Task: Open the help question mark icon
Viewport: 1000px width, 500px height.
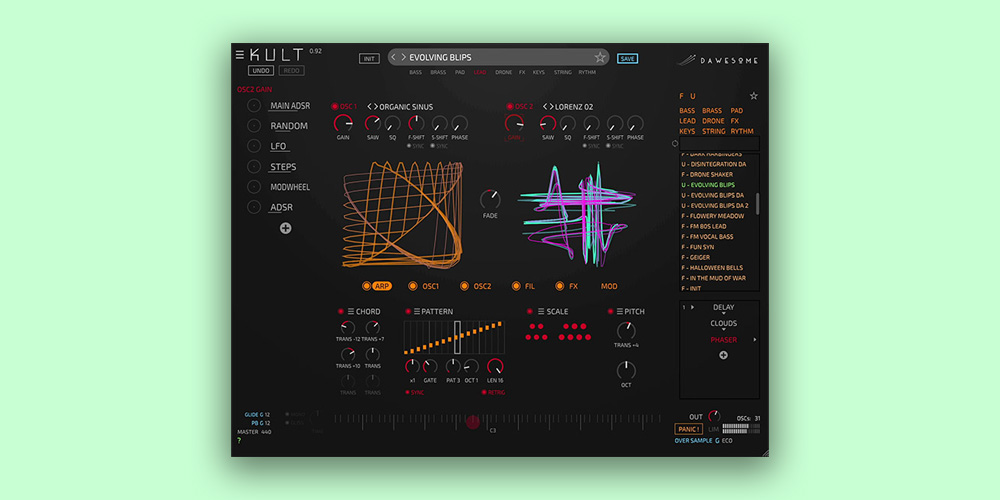Action: pos(239,441)
